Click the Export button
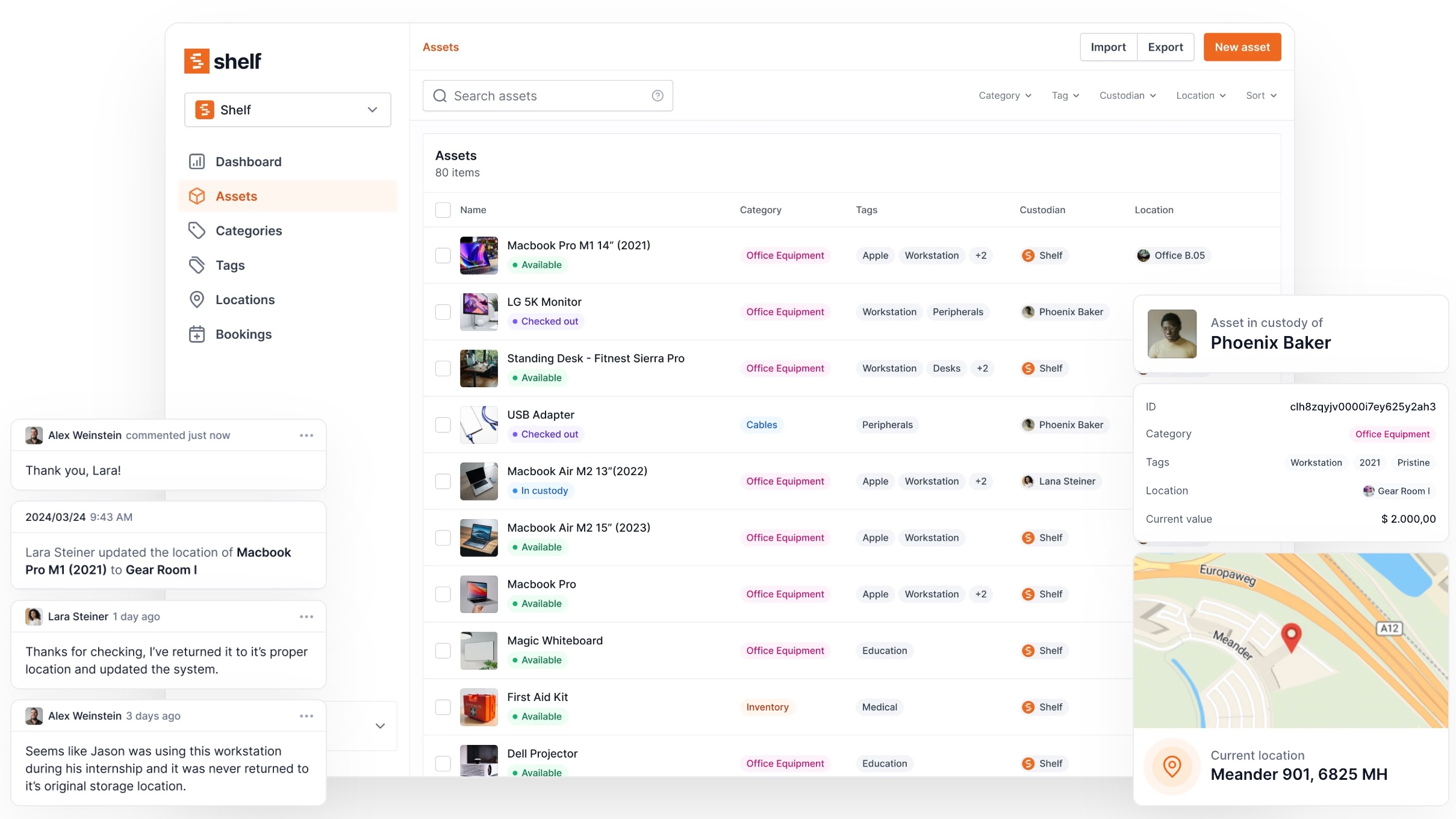 pyautogui.click(x=1165, y=47)
